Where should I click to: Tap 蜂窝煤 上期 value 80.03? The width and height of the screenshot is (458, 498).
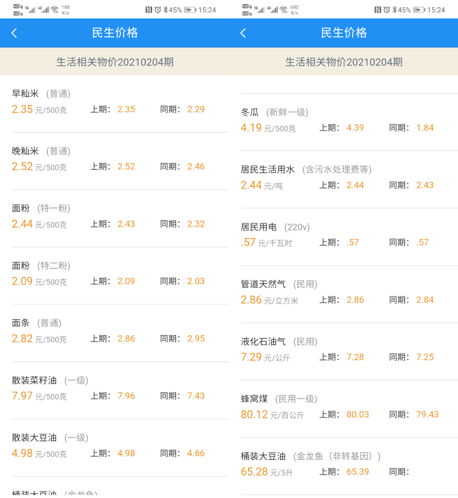(x=358, y=415)
